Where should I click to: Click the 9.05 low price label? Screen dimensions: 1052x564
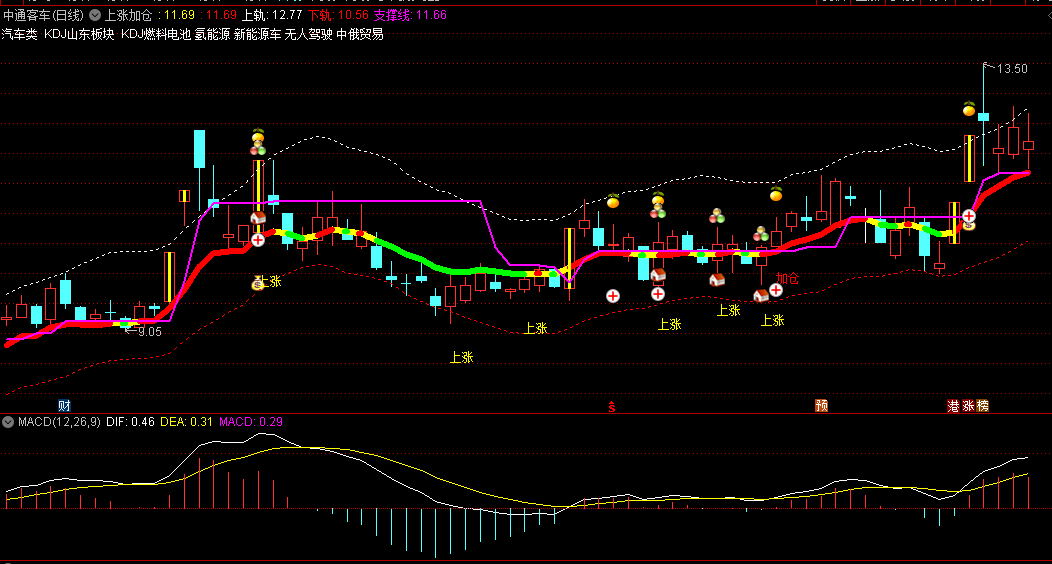pyautogui.click(x=149, y=331)
